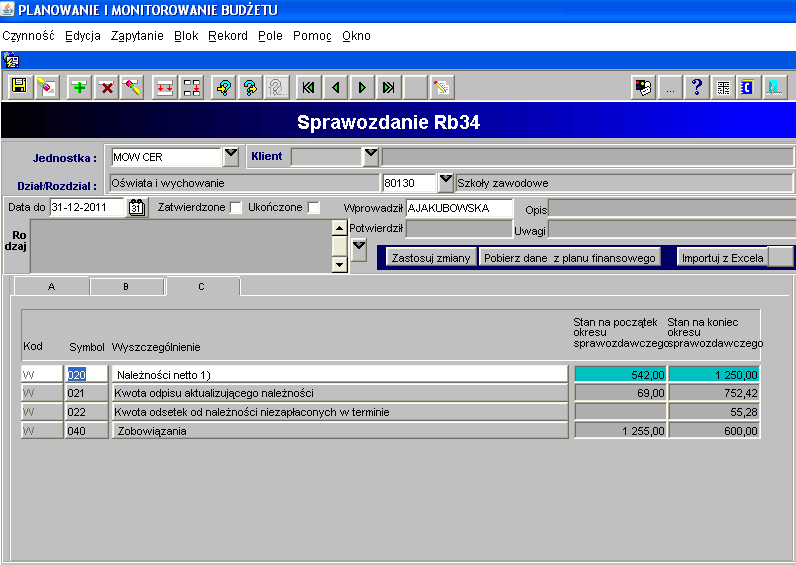Click the clear form eraser icon
Image resolution: width=796 pixels, height=565 pixels.
click(x=46, y=87)
